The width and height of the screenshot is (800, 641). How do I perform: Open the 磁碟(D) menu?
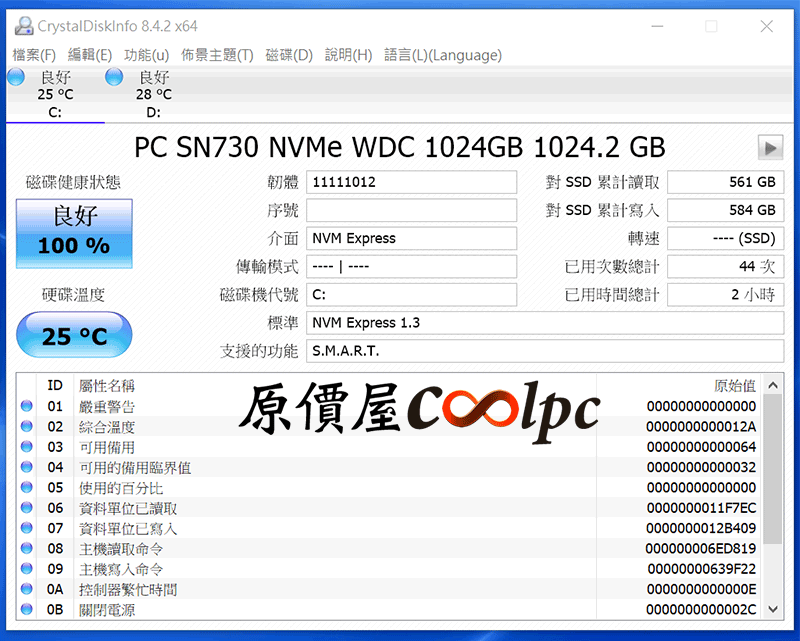coord(289,55)
